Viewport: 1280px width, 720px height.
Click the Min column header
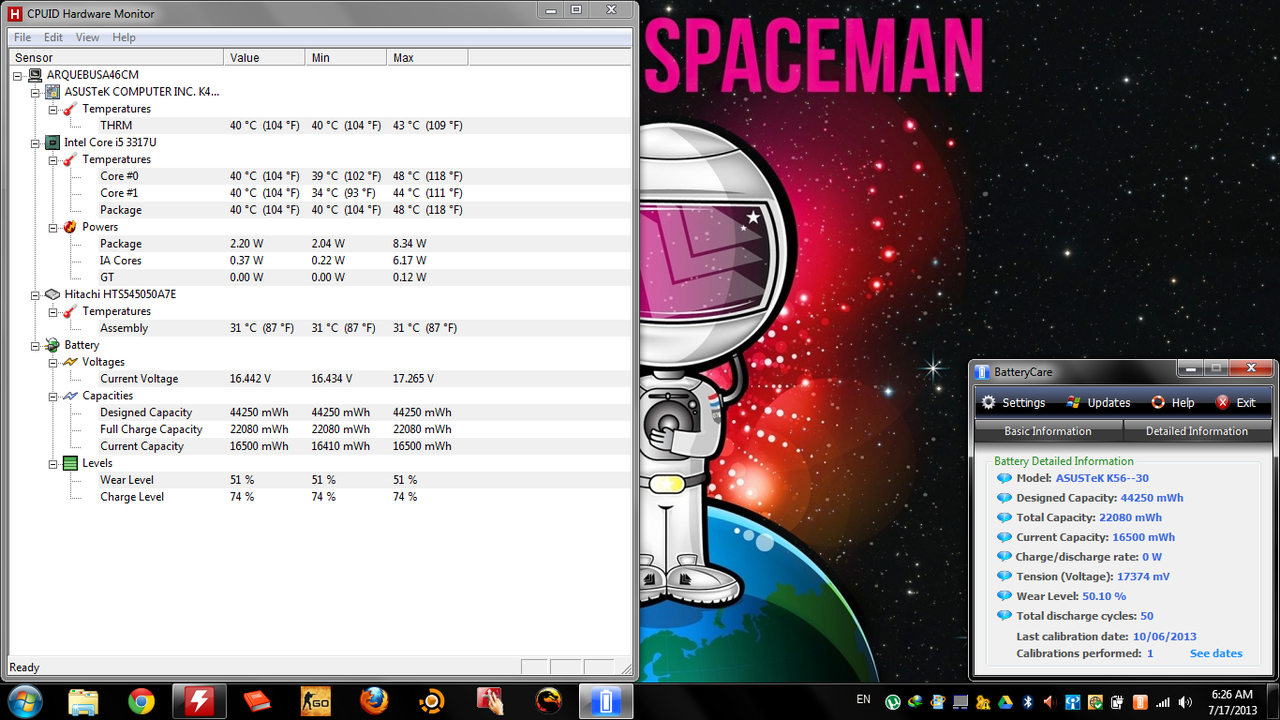click(x=346, y=58)
